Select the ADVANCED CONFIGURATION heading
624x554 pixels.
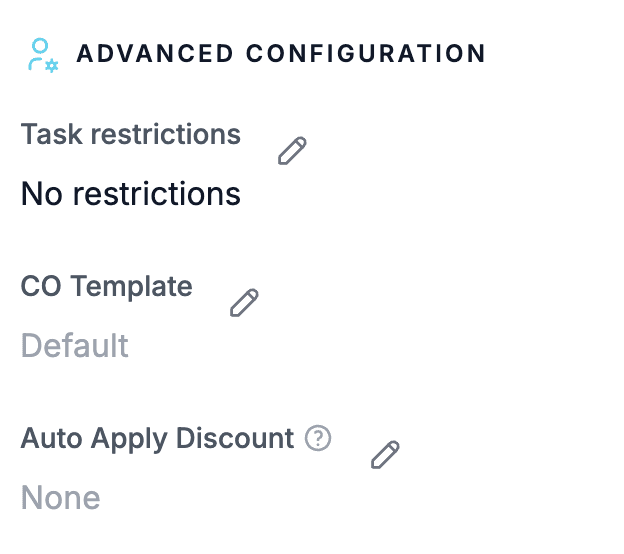tap(281, 54)
